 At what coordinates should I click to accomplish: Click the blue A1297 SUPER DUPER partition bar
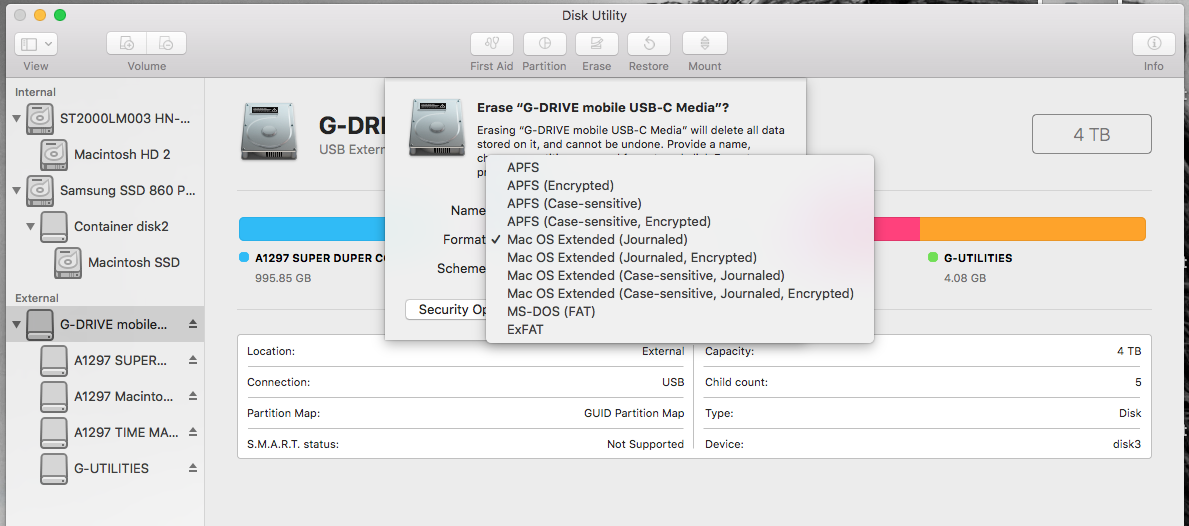tap(312, 229)
